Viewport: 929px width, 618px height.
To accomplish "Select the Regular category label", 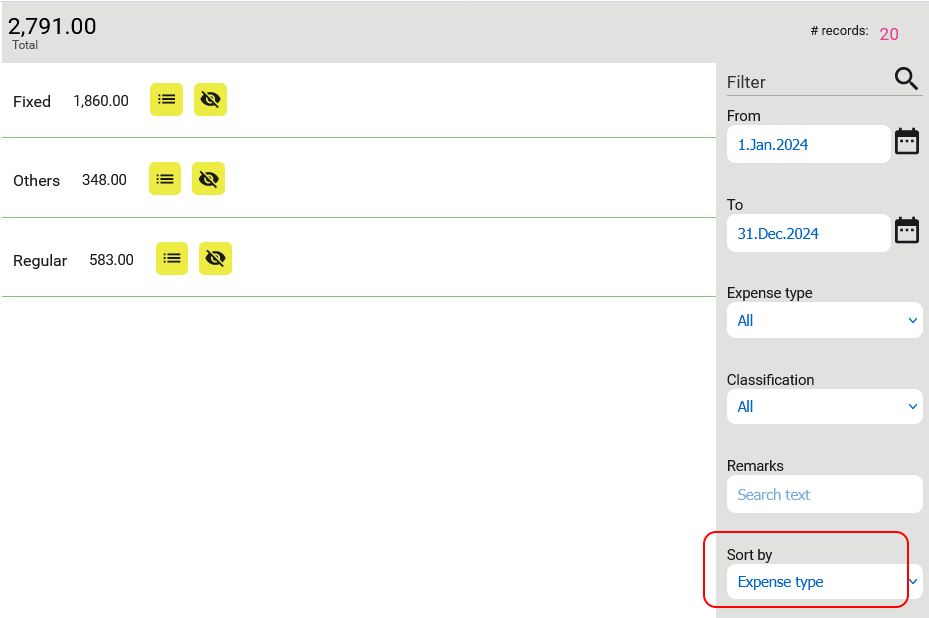I will click(40, 261).
